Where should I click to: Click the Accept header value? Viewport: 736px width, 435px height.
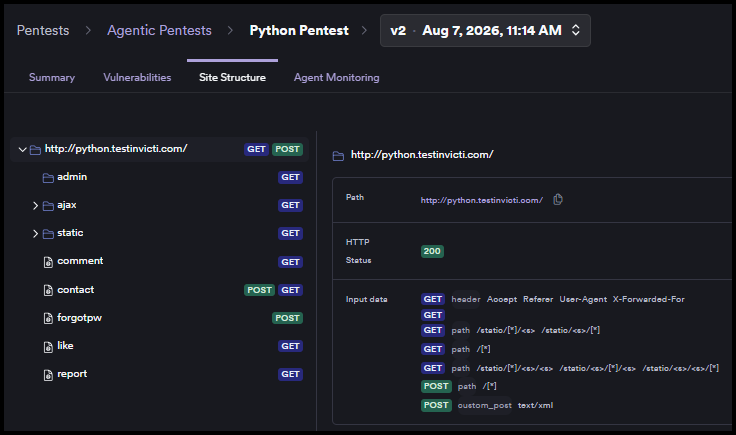tap(502, 299)
